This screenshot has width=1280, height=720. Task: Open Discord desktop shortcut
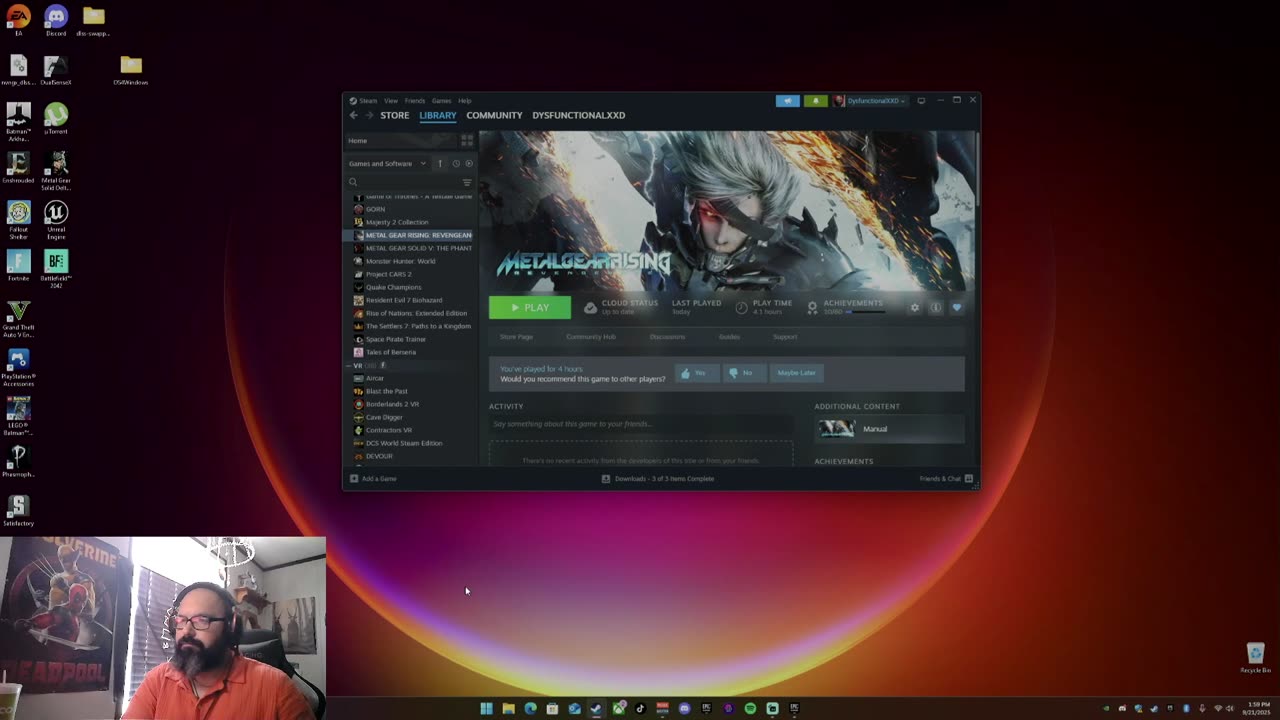click(56, 21)
